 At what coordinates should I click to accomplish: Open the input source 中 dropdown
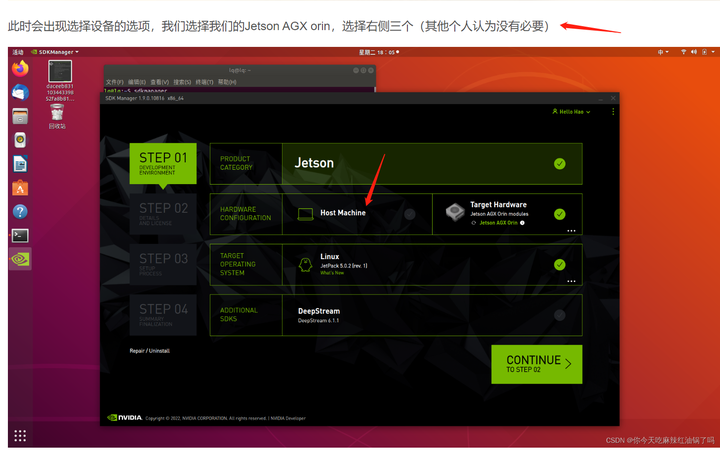click(x=663, y=52)
